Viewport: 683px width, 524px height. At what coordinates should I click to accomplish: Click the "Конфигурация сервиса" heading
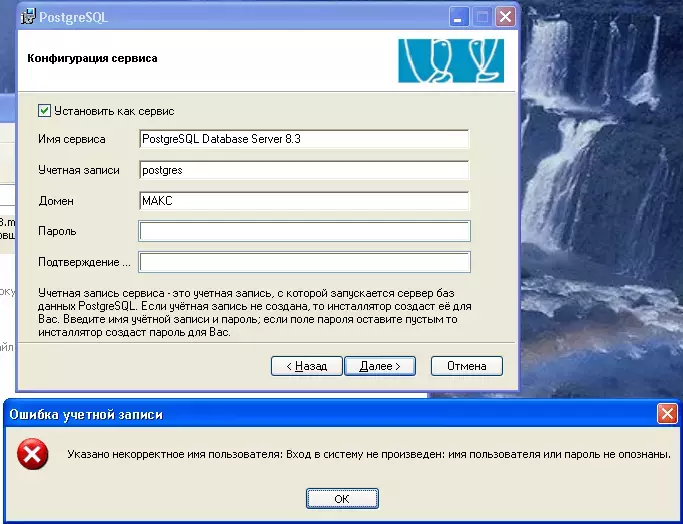click(x=92, y=58)
